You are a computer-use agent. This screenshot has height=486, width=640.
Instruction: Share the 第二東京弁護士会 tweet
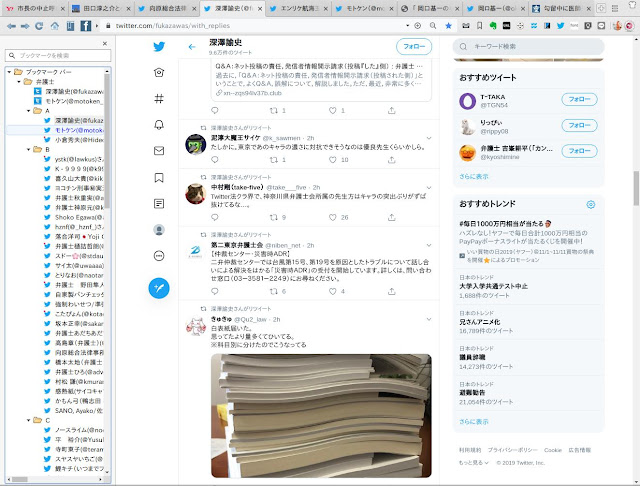pos(391,291)
